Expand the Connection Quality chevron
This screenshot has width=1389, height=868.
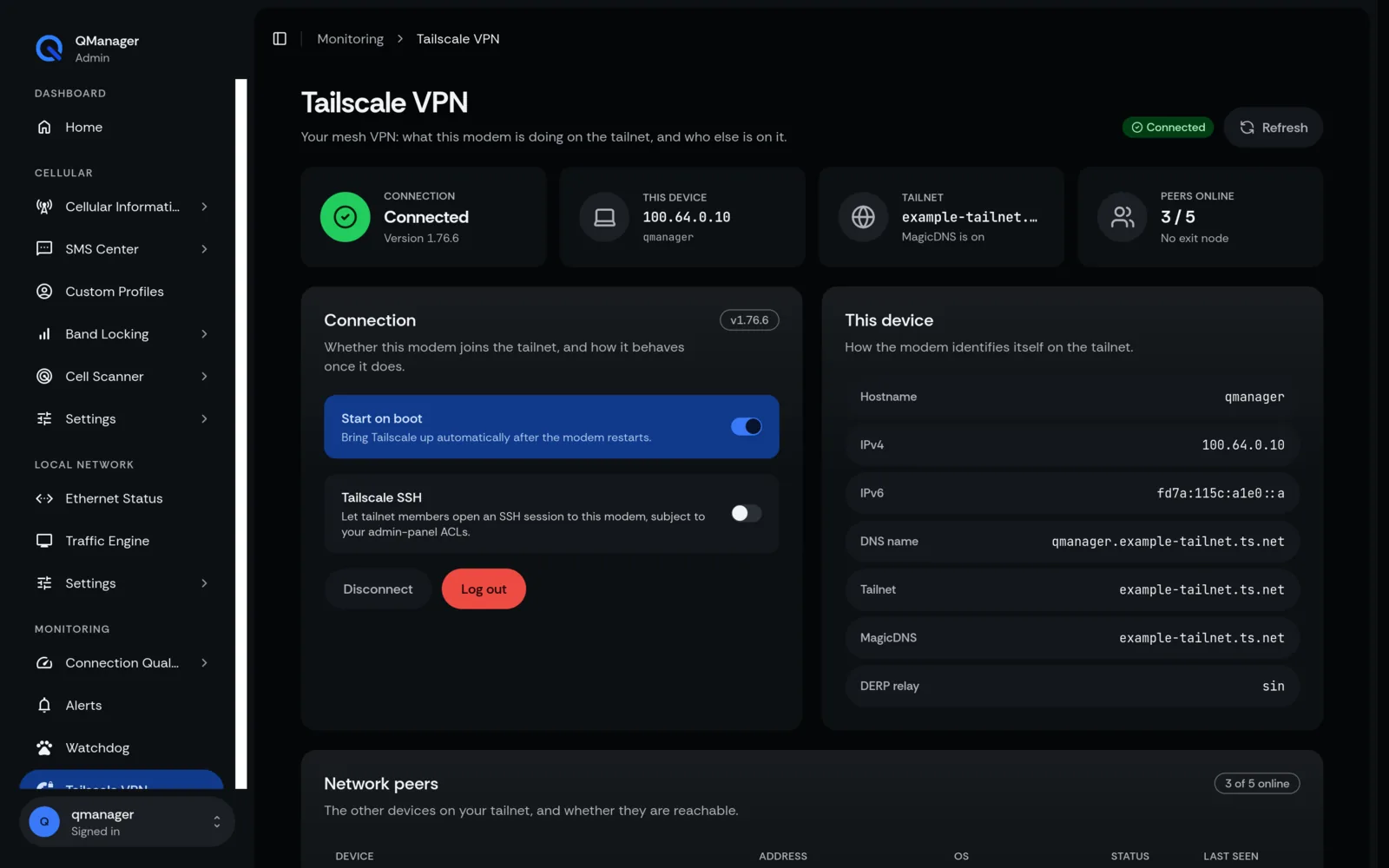(204, 663)
